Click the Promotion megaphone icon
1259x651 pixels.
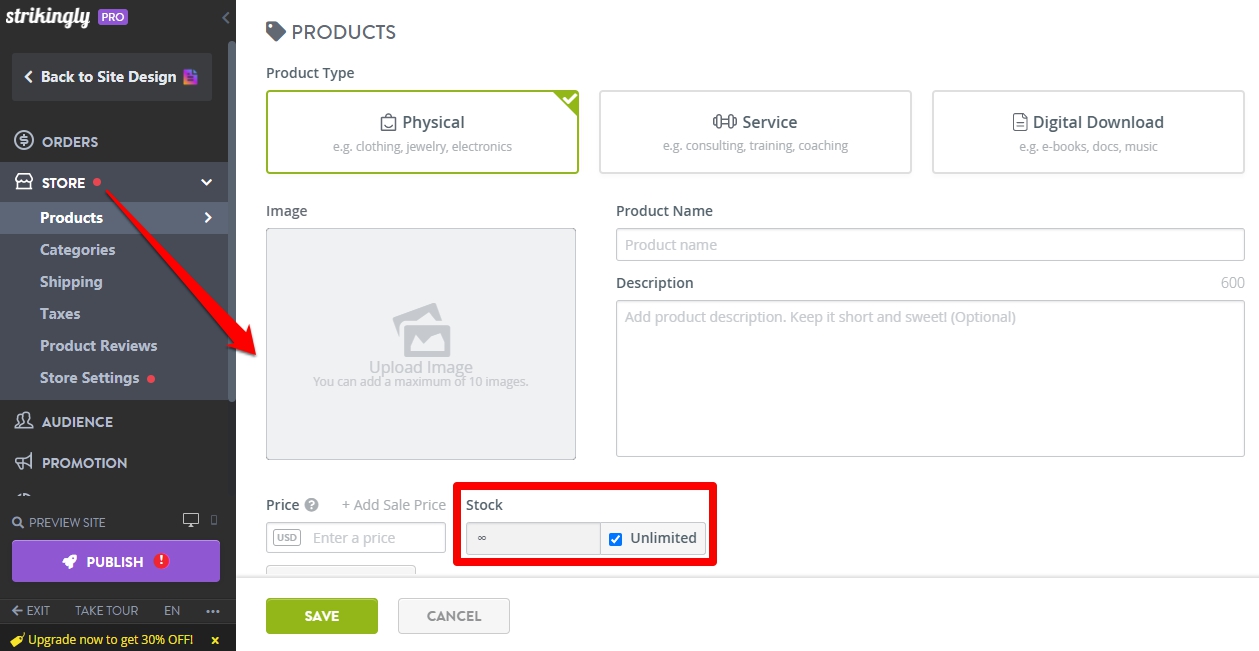pos(24,462)
